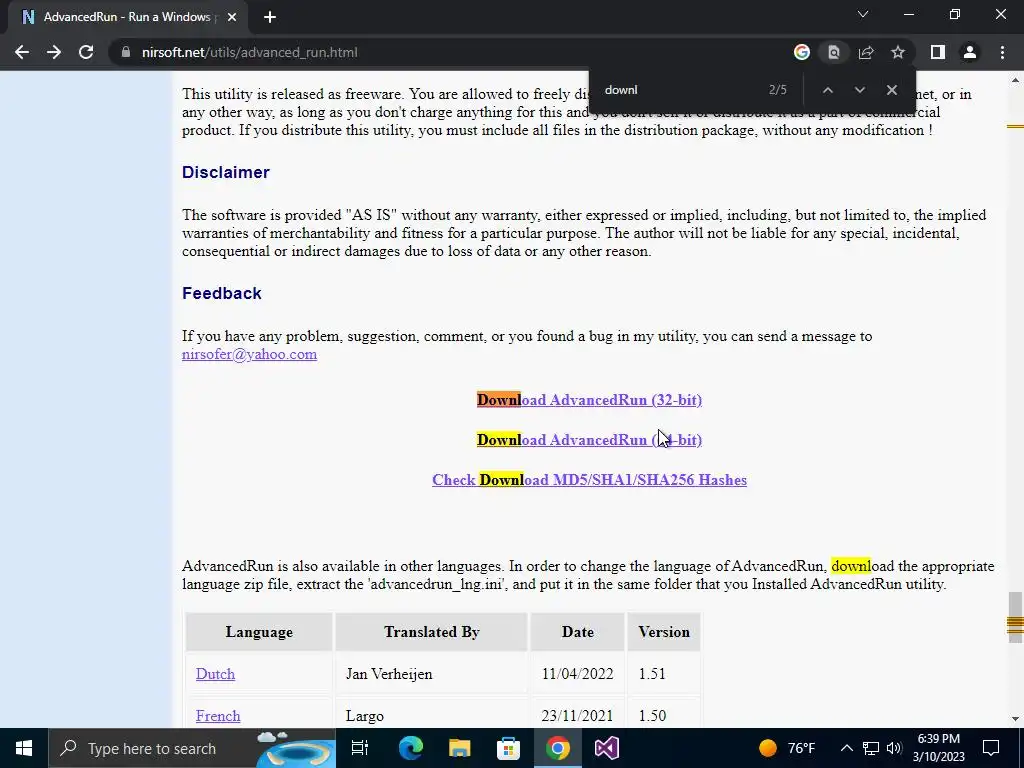
Task: Open the side panel icon
Action: [x=938, y=52]
